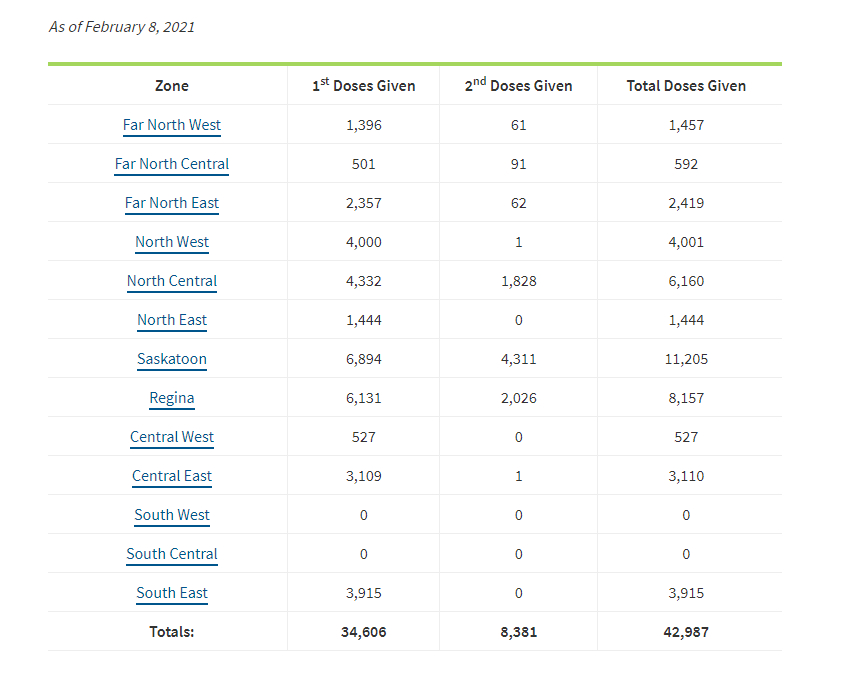The height and width of the screenshot is (678, 855).
Task: Click Regina total value 8,157
Action: point(686,398)
